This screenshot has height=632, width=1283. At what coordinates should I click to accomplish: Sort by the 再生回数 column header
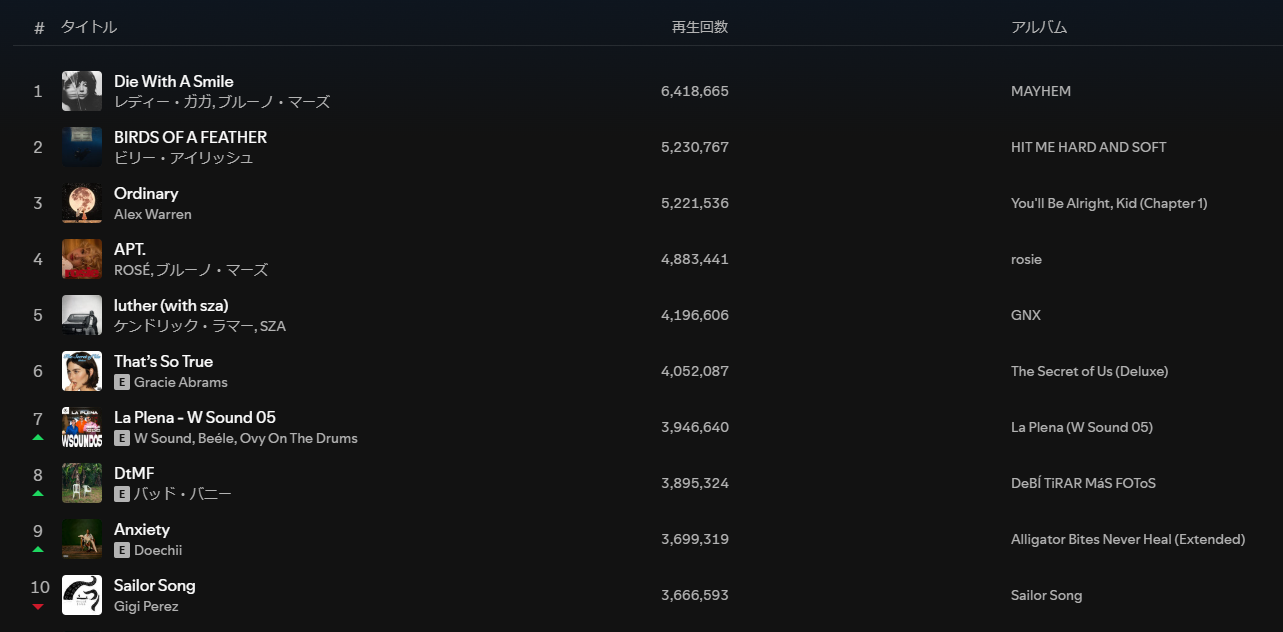[700, 27]
